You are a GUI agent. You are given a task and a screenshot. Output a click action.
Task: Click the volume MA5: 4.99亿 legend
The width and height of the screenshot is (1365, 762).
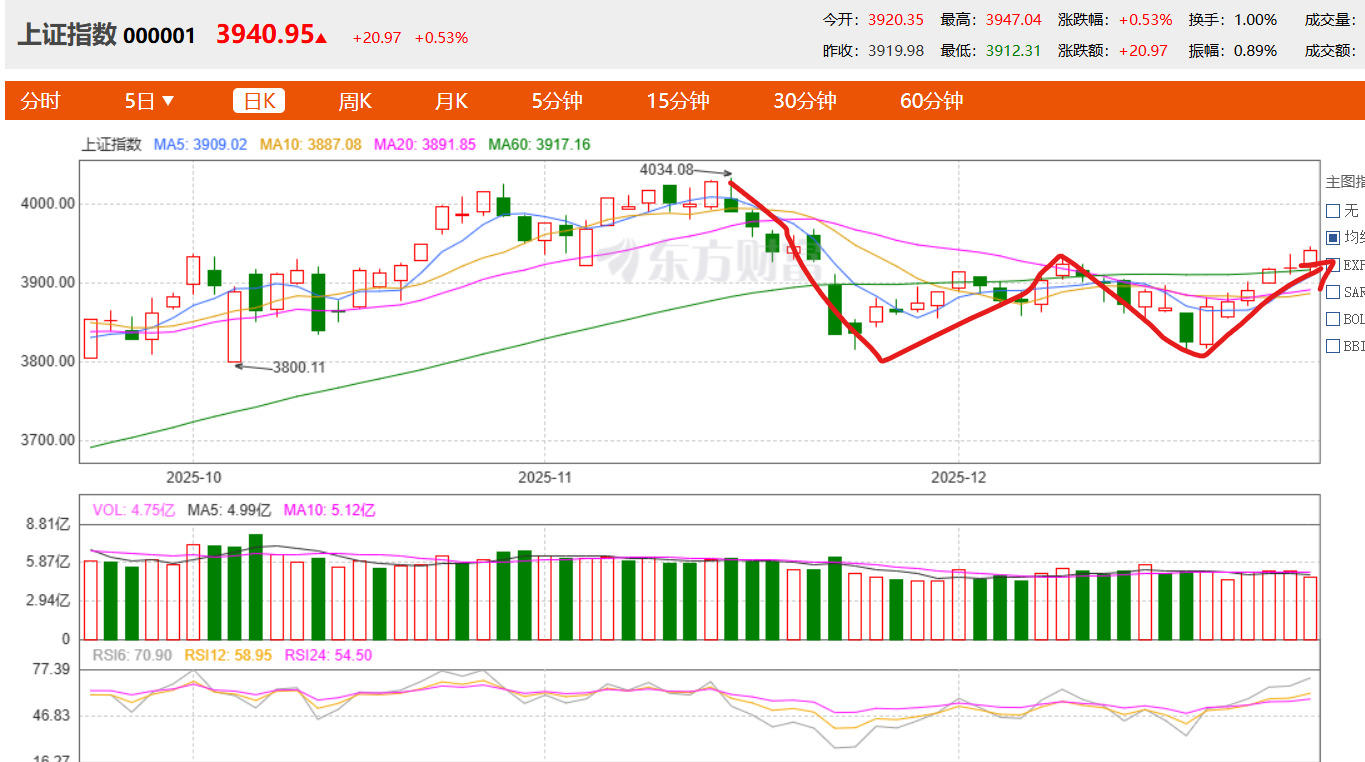pos(229,509)
